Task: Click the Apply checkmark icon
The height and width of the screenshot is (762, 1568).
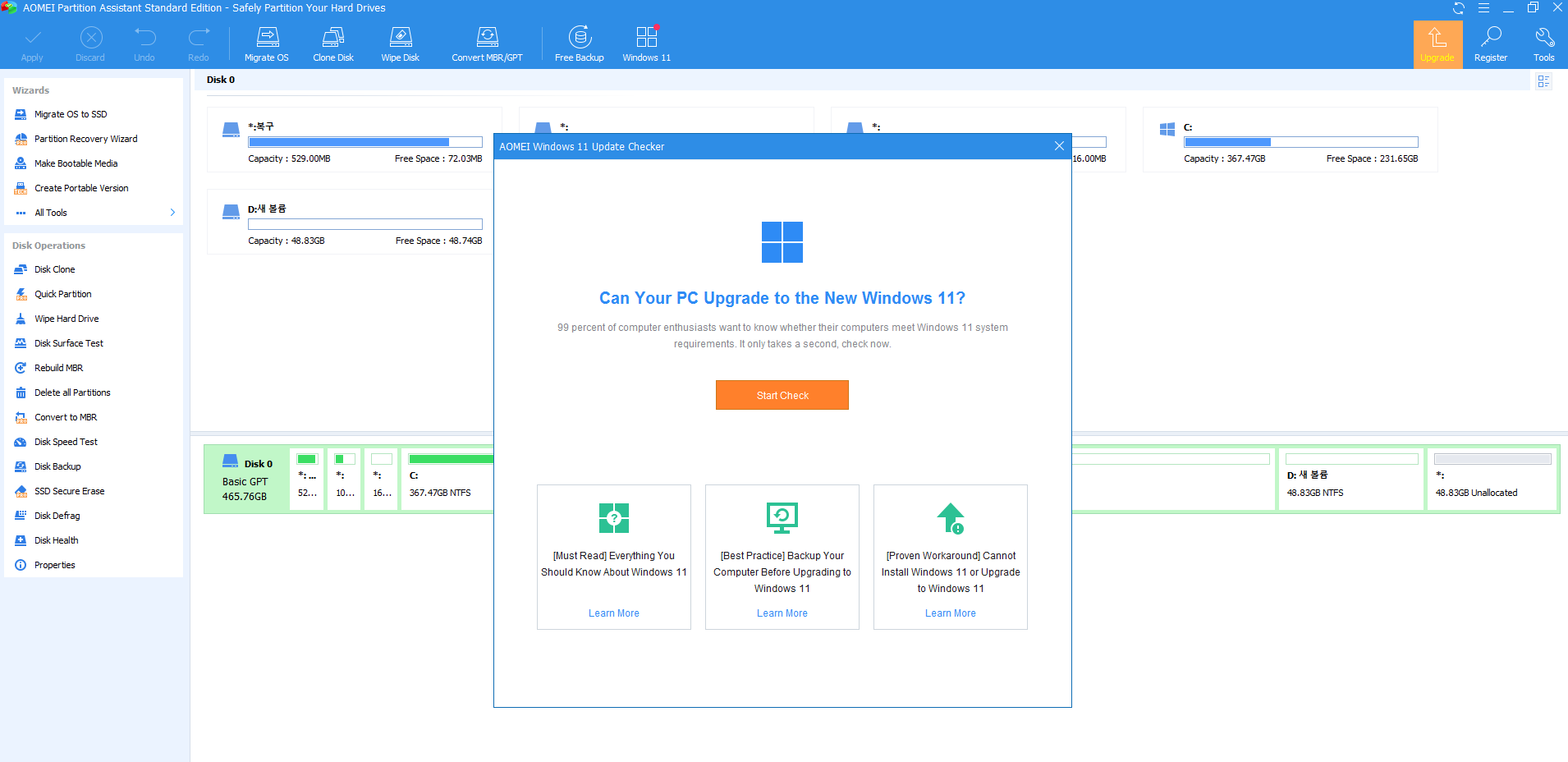Action: (32, 38)
